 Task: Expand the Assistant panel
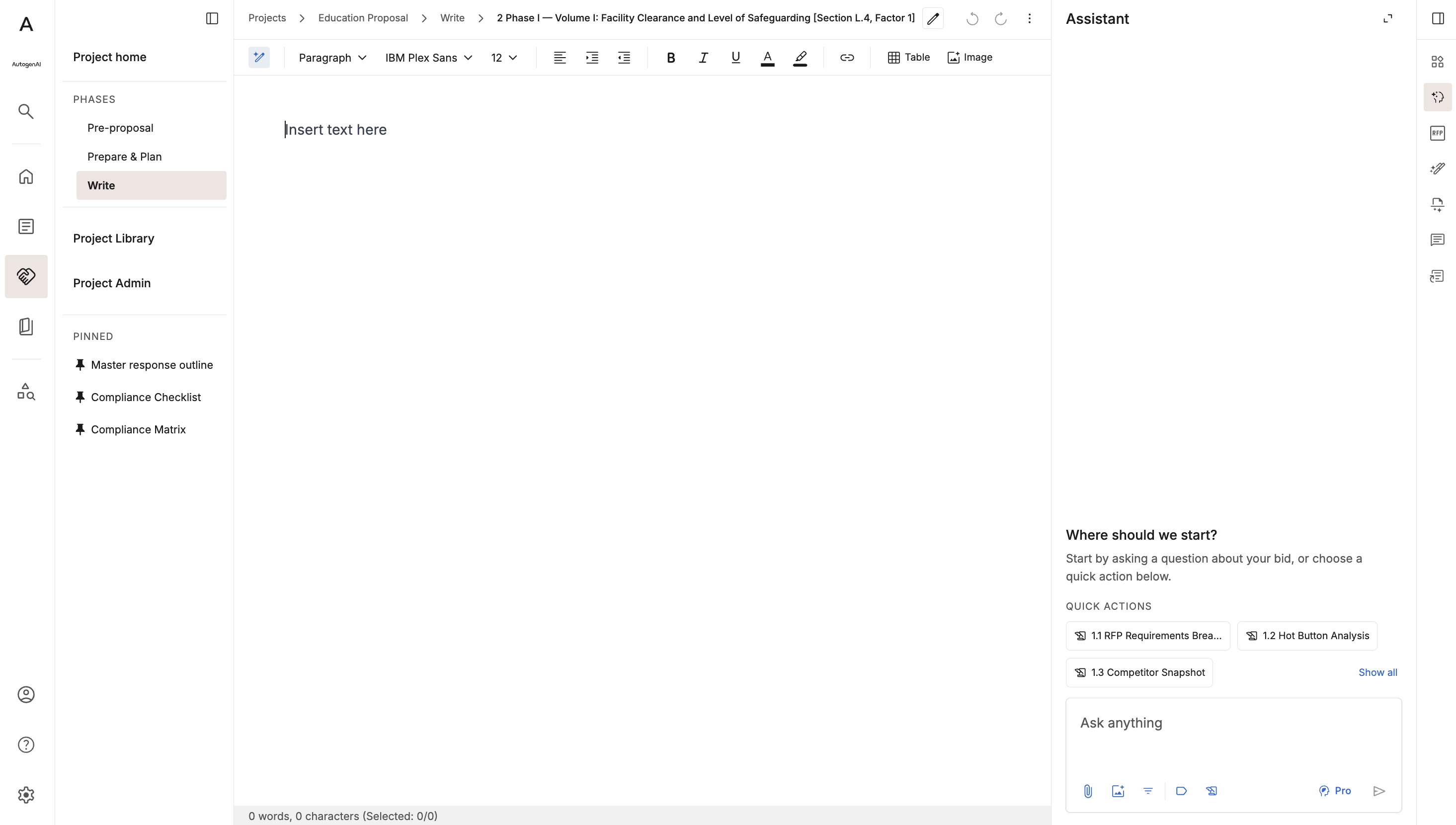pos(1387,19)
